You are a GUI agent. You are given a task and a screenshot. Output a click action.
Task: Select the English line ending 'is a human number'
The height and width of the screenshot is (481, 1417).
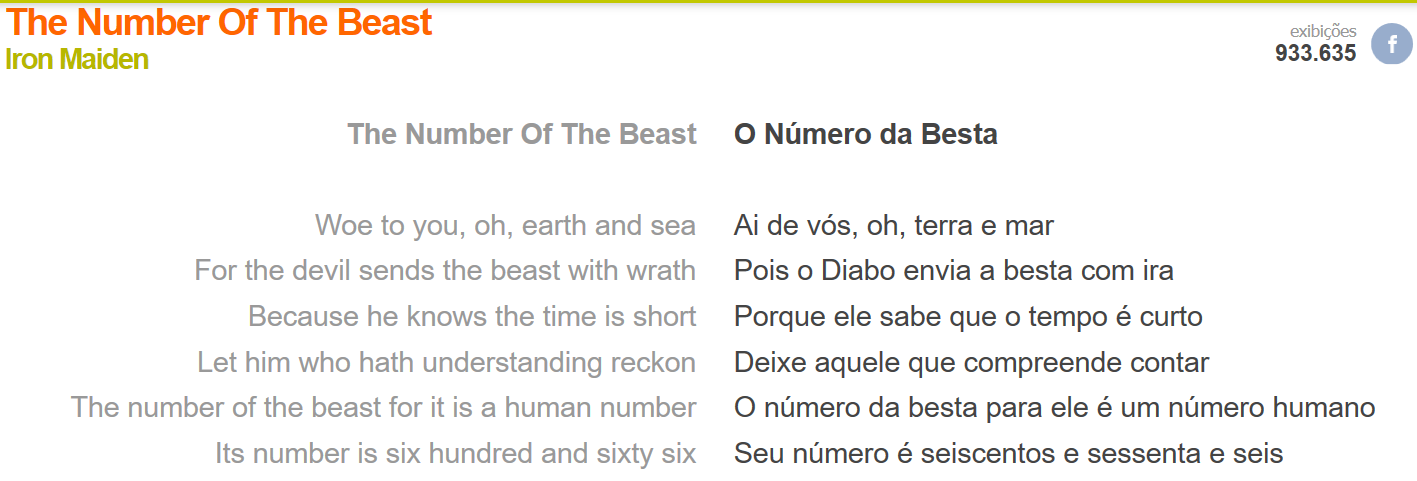[383, 407]
